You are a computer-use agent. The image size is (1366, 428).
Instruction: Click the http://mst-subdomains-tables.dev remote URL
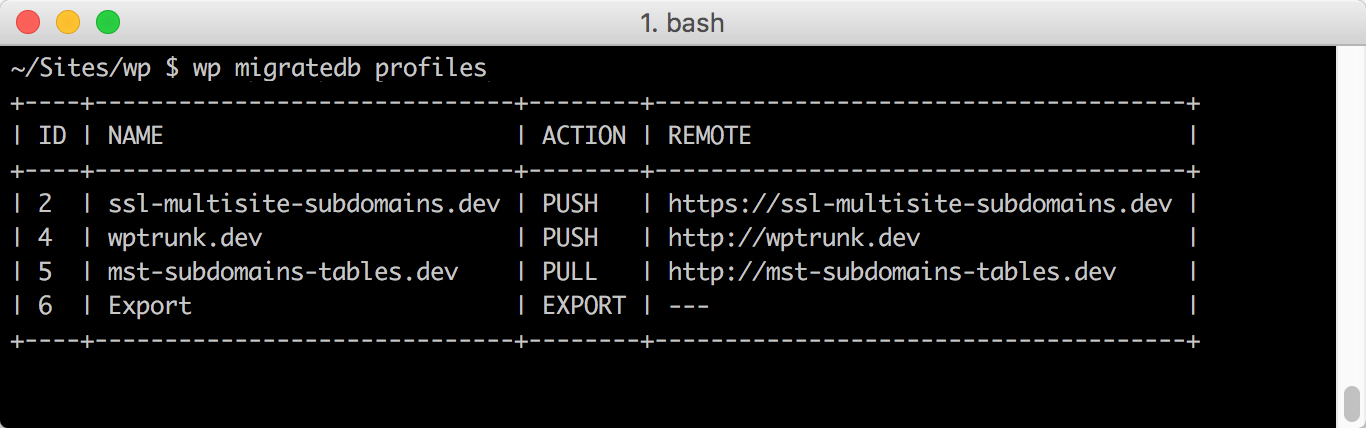892,272
